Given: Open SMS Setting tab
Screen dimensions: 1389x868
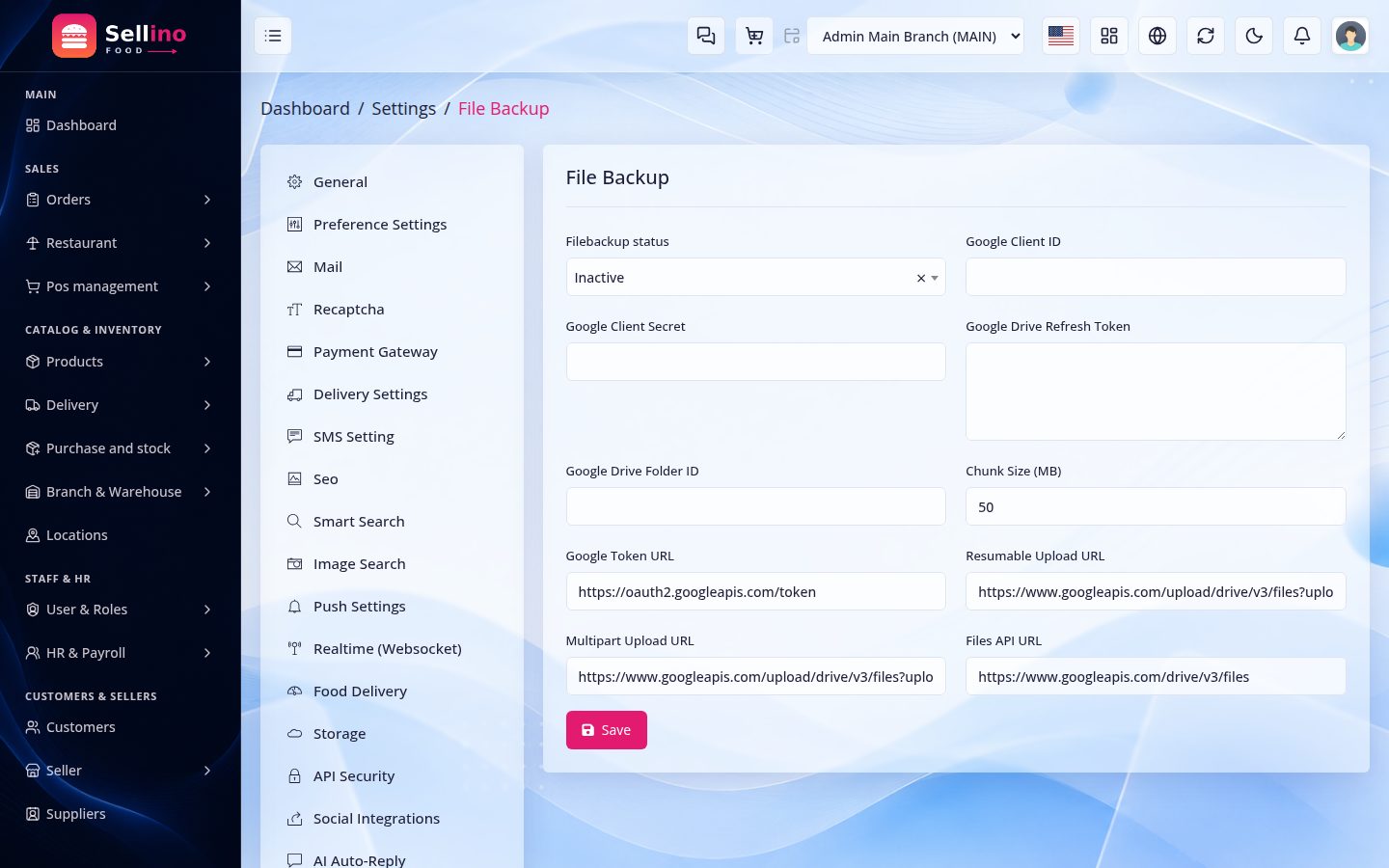Looking at the screenshot, I should pos(392,437).
